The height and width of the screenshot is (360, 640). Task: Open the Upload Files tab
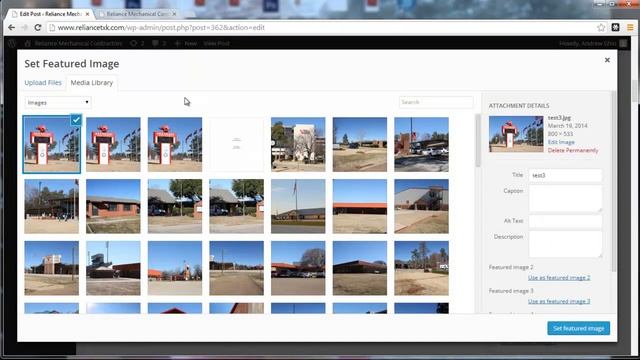click(43, 82)
